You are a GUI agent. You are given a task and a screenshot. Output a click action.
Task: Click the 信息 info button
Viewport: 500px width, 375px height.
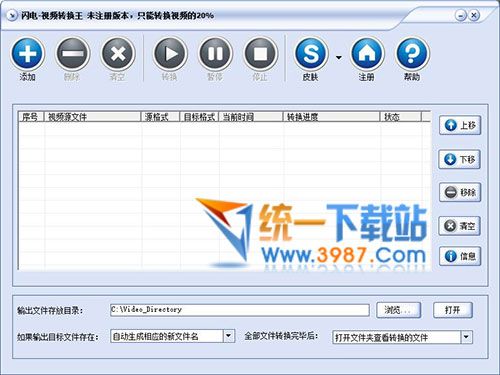pyautogui.click(x=460, y=256)
